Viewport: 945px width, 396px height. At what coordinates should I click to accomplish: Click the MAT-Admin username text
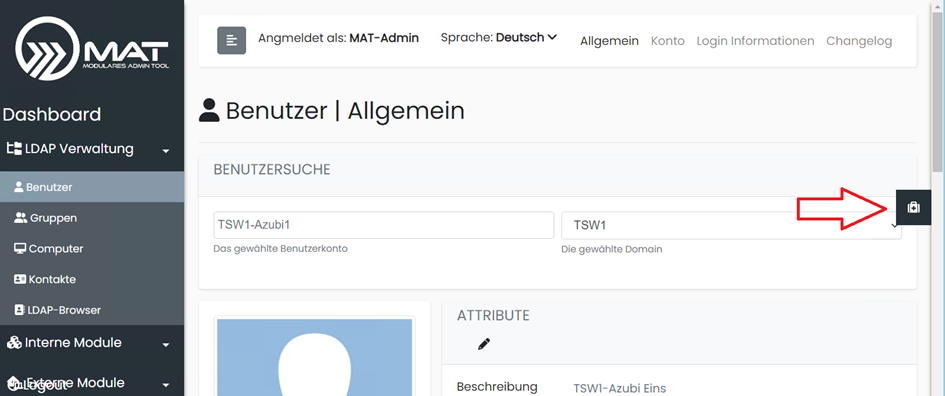384,38
